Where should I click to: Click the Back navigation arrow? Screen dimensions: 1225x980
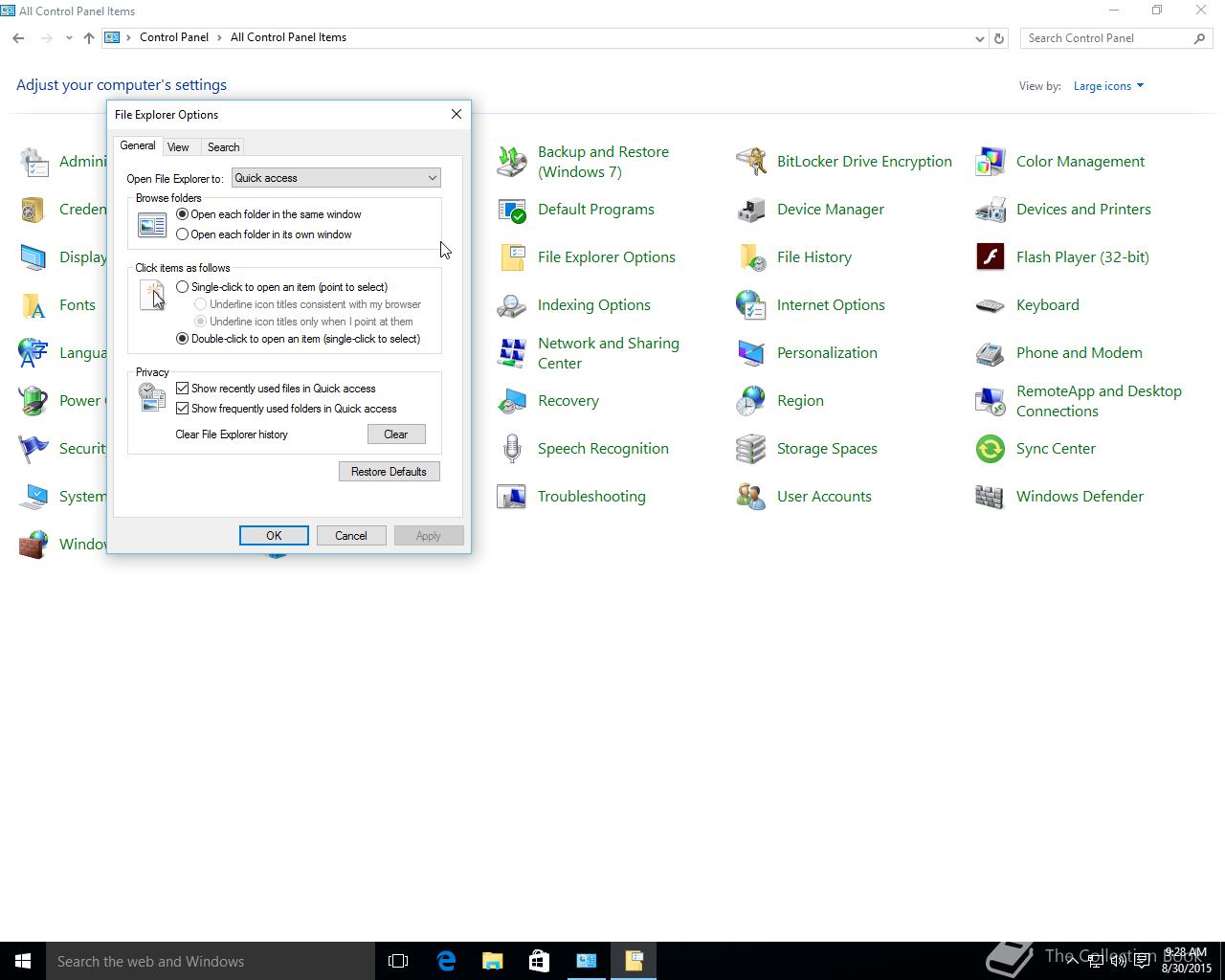(18, 38)
